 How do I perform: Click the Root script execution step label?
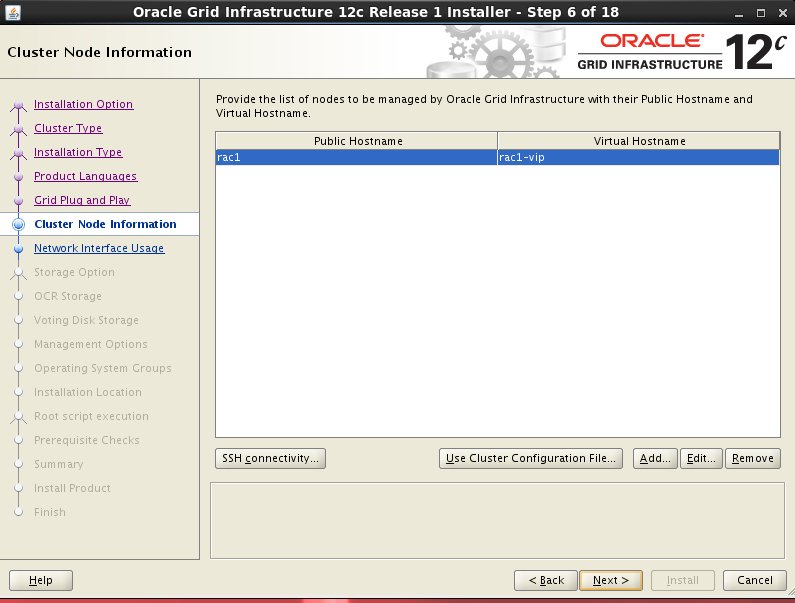tap(91, 416)
